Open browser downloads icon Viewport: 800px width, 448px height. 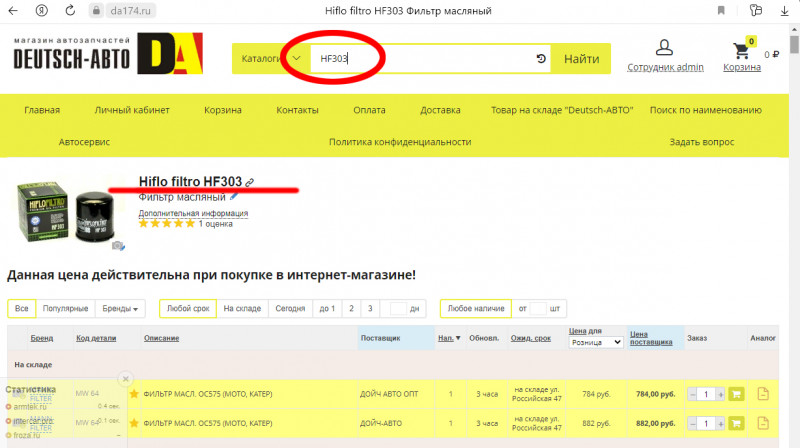tap(785, 11)
